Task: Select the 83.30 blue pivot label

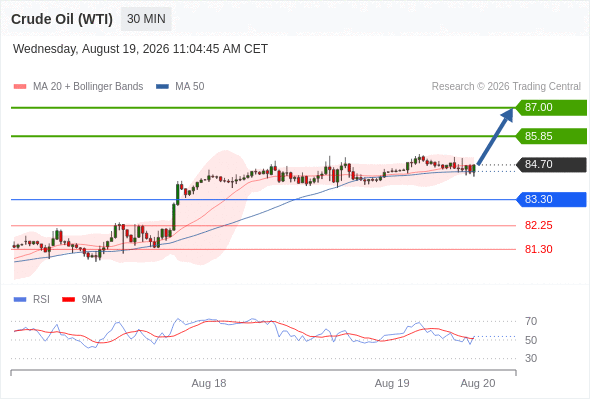Action: [x=551, y=199]
